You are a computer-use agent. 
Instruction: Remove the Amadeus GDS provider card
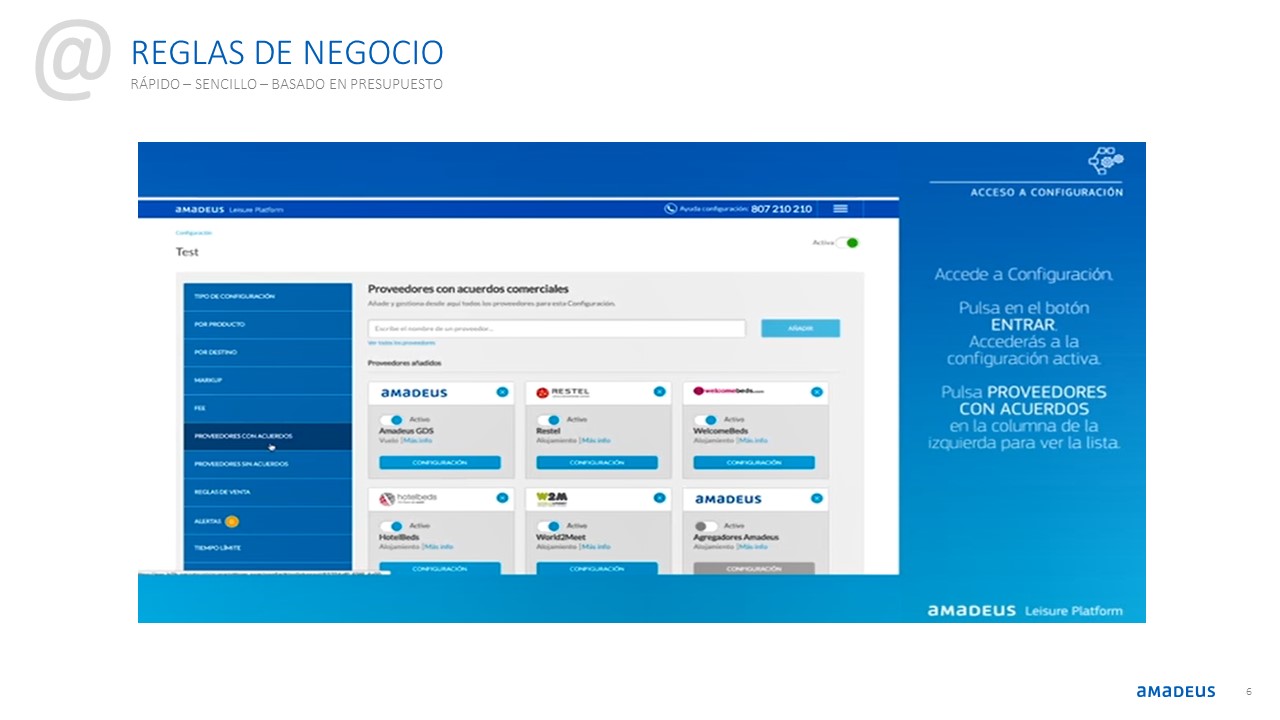coord(502,392)
